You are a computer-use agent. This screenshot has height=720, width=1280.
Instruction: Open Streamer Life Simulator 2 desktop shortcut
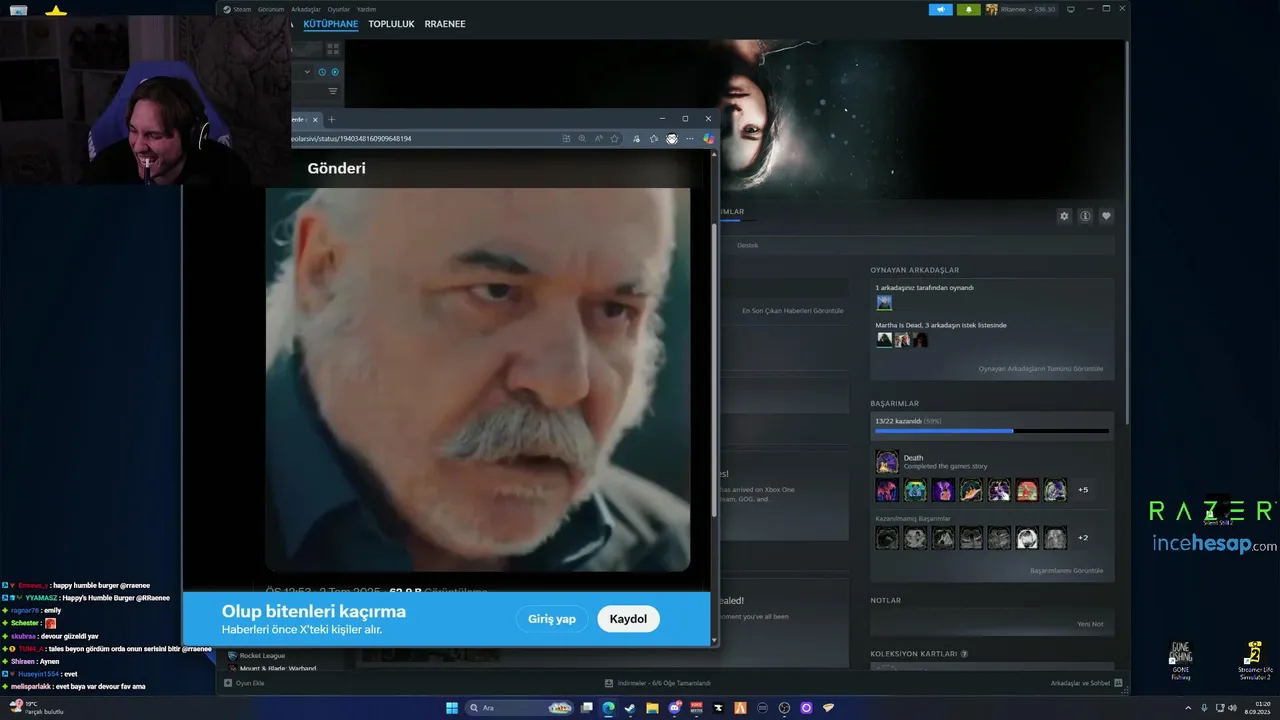(x=1253, y=660)
